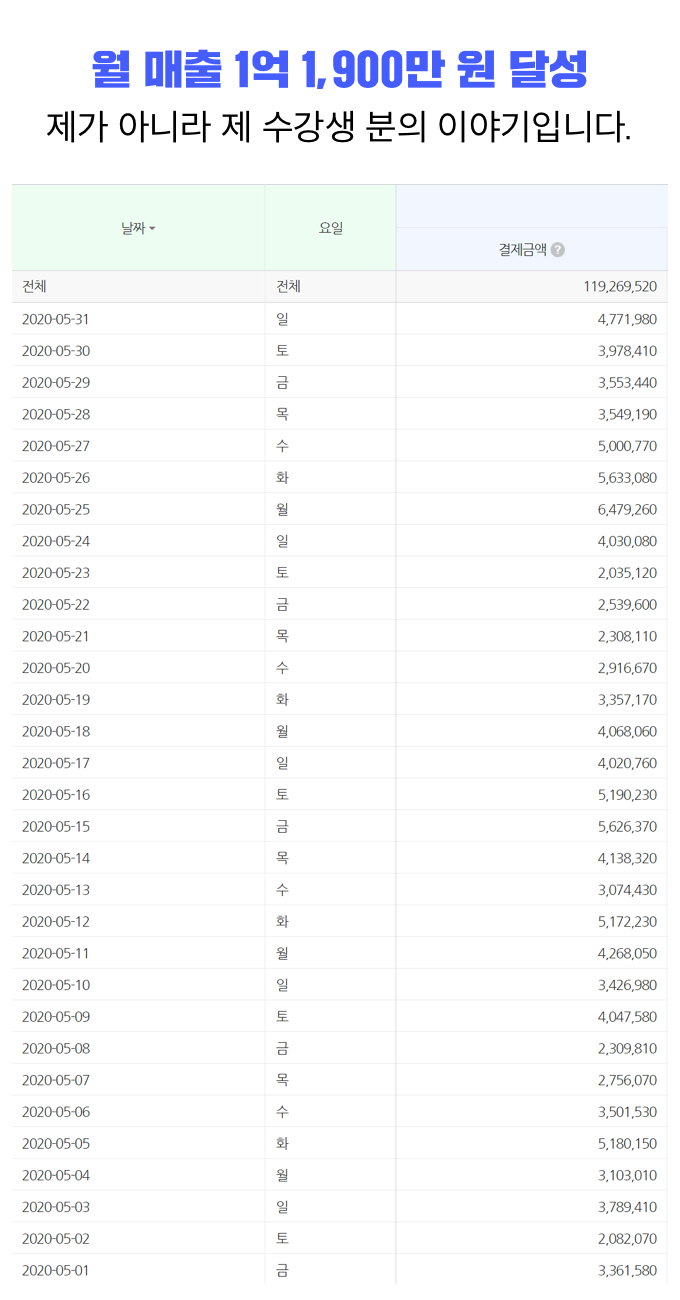Select the 2020-05-12 amount 5,172,230

(x=627, y=921)
